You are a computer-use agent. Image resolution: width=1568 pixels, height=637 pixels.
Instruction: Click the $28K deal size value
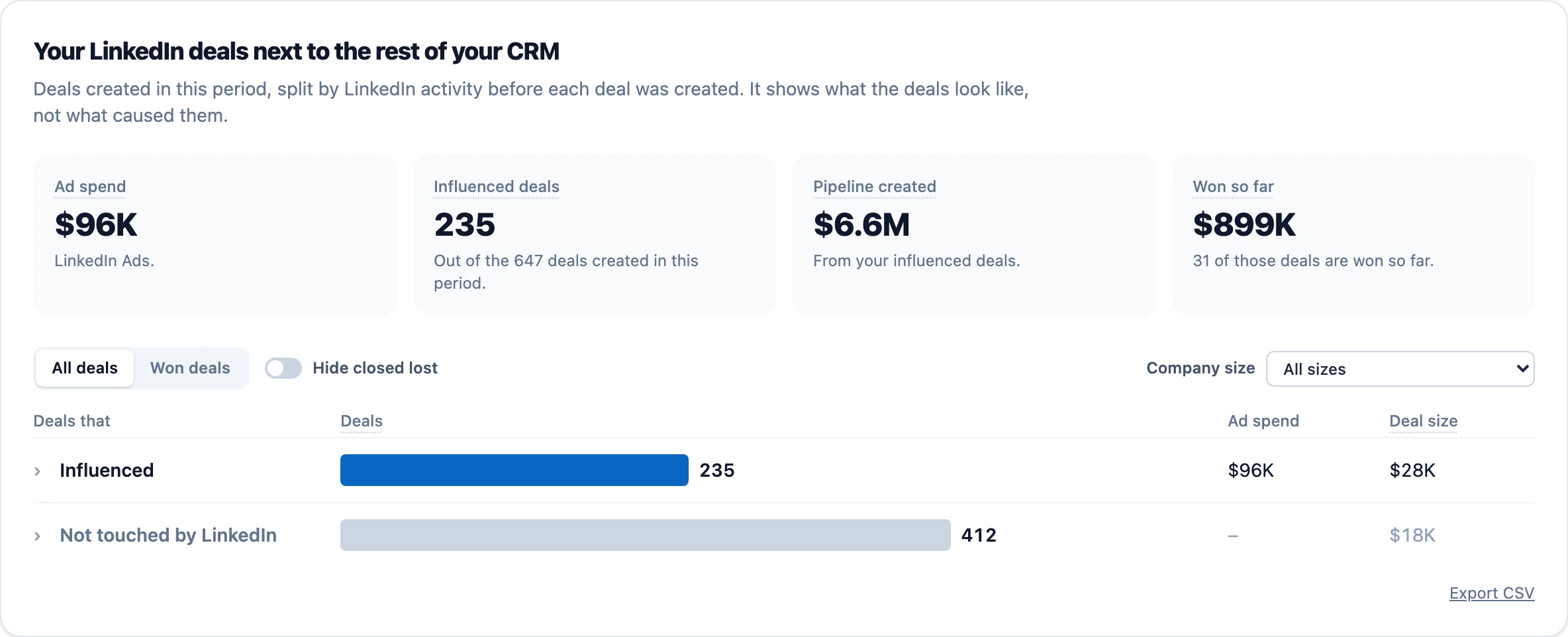coord(1412,470)
